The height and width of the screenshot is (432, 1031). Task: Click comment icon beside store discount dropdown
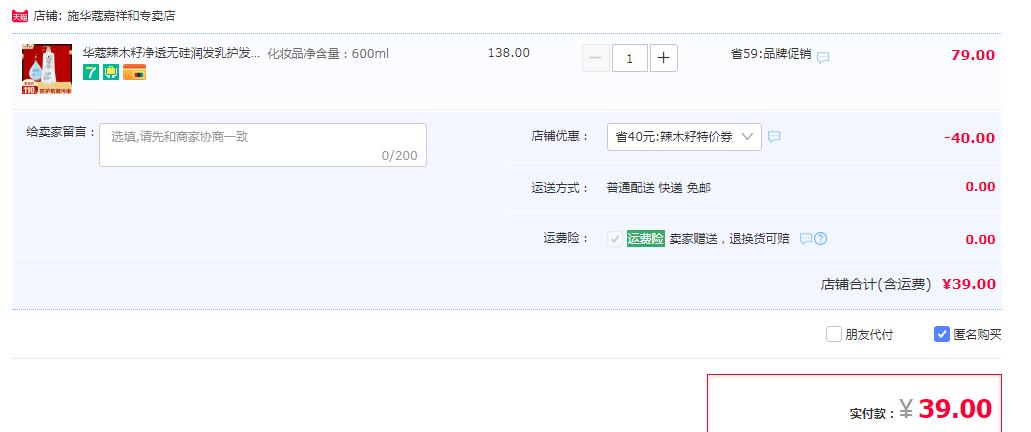[x=775, y=137]
